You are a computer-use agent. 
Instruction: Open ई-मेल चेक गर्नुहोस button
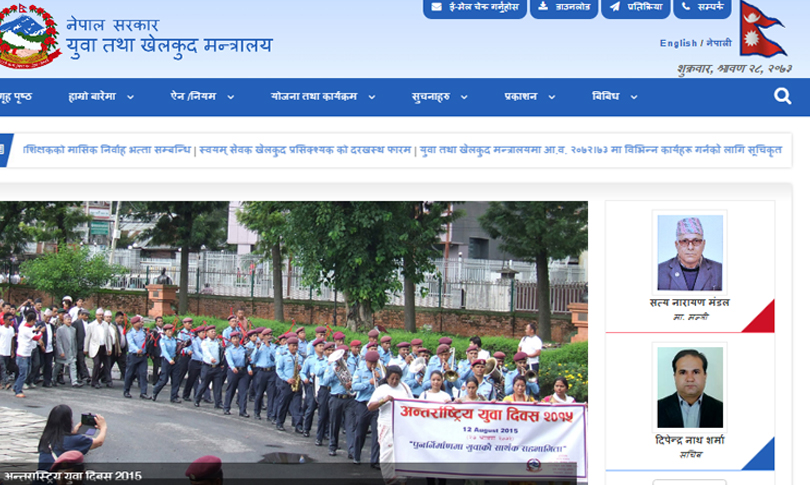[475, 8]
